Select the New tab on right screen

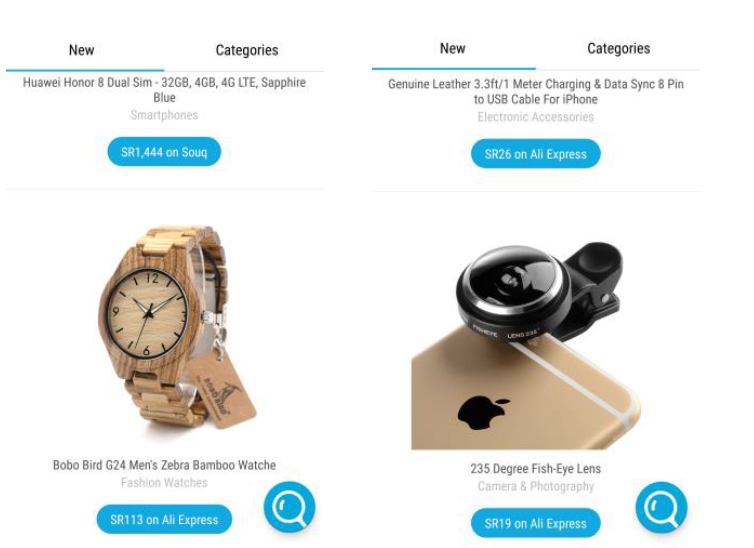pyautogui.click(x=452, y=49)
